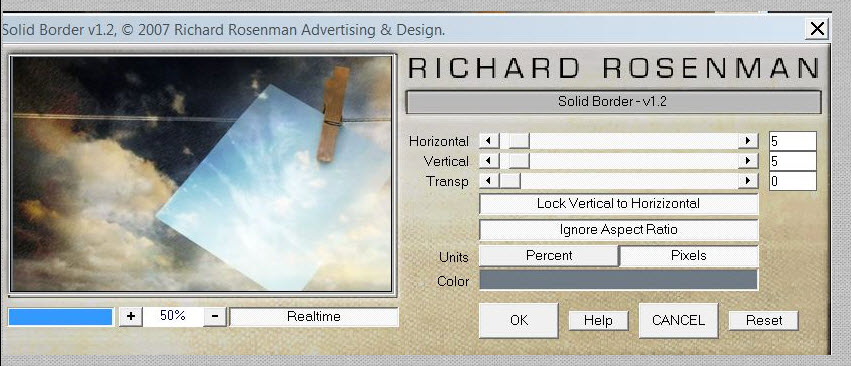Toggle Lock Vertical to Horizontal

click(x=618, y=204)
